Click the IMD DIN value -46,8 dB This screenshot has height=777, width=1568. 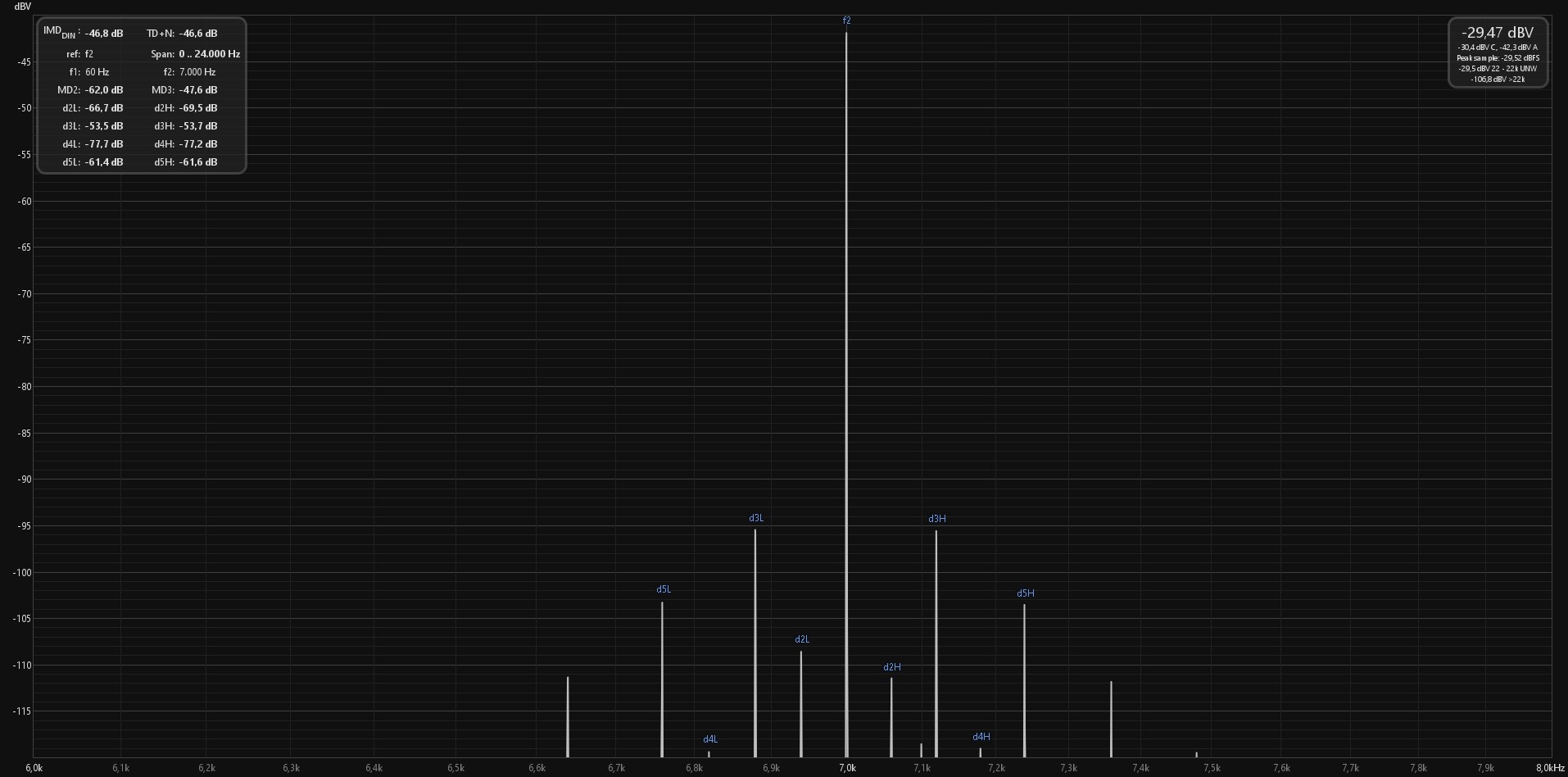click(x=104, y=34)
